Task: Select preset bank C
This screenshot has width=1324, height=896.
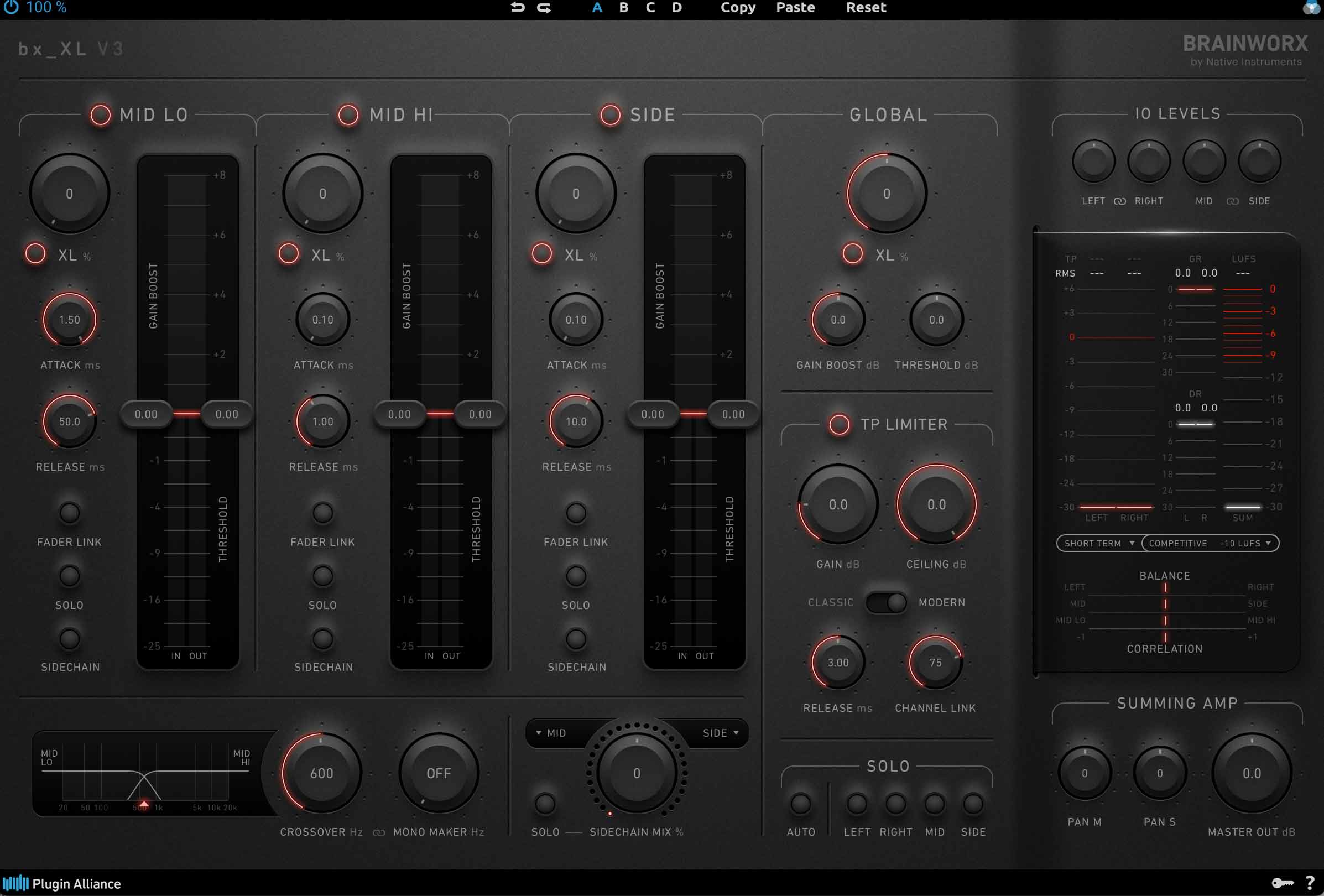Action: tap(650, 7)
